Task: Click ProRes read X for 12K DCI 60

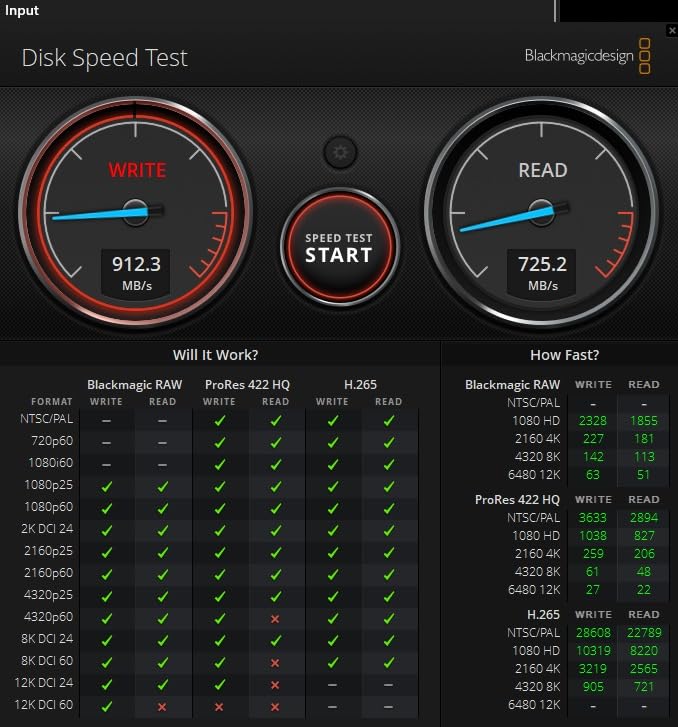Action: pos(275,707)
